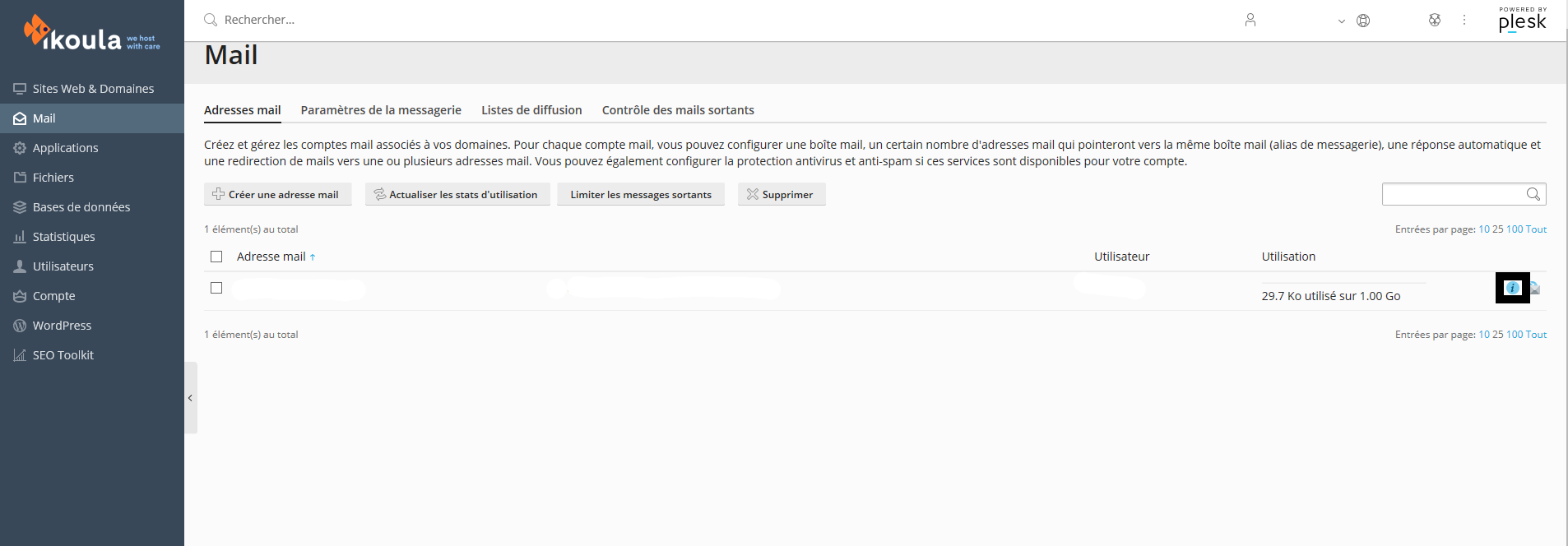This screenshot has height=546, width=1568.
Task: Expand the user account dropdown chevron
Action: tap(1342, 21)
